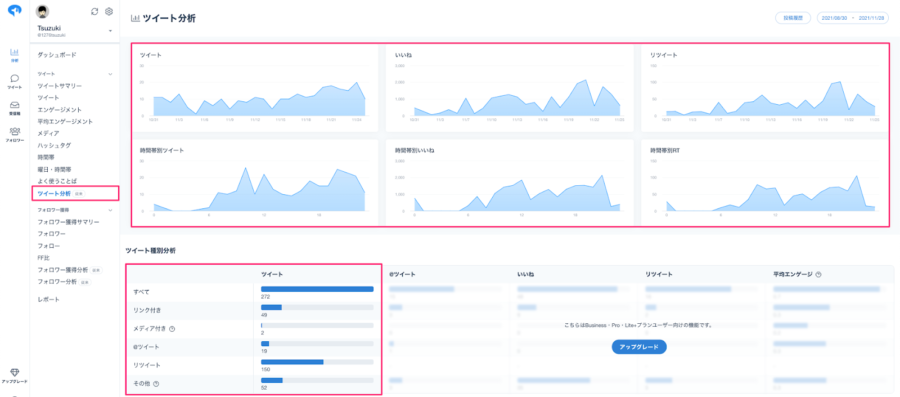
Task: Click the リンク付き row label
Action: pos(148,310)
